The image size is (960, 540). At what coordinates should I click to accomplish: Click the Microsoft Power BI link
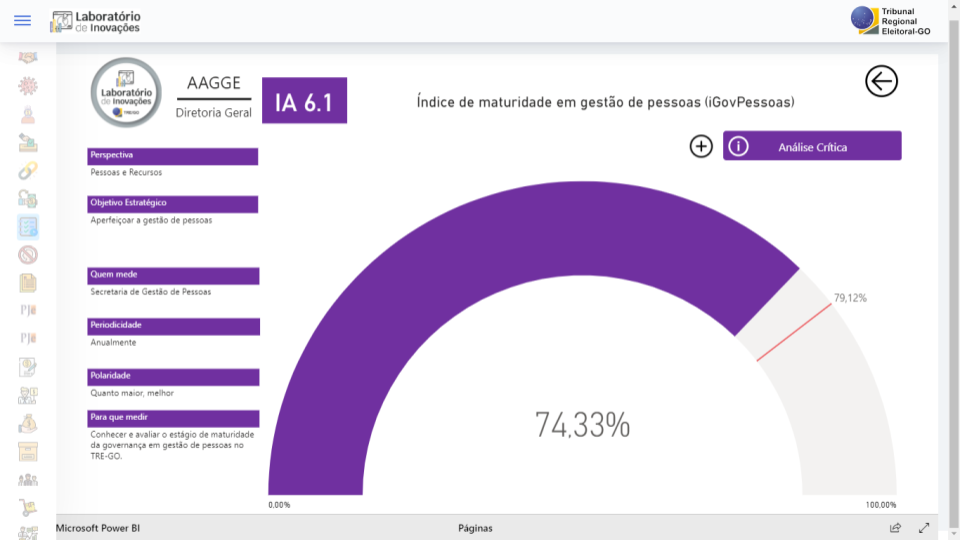point(98,528)
